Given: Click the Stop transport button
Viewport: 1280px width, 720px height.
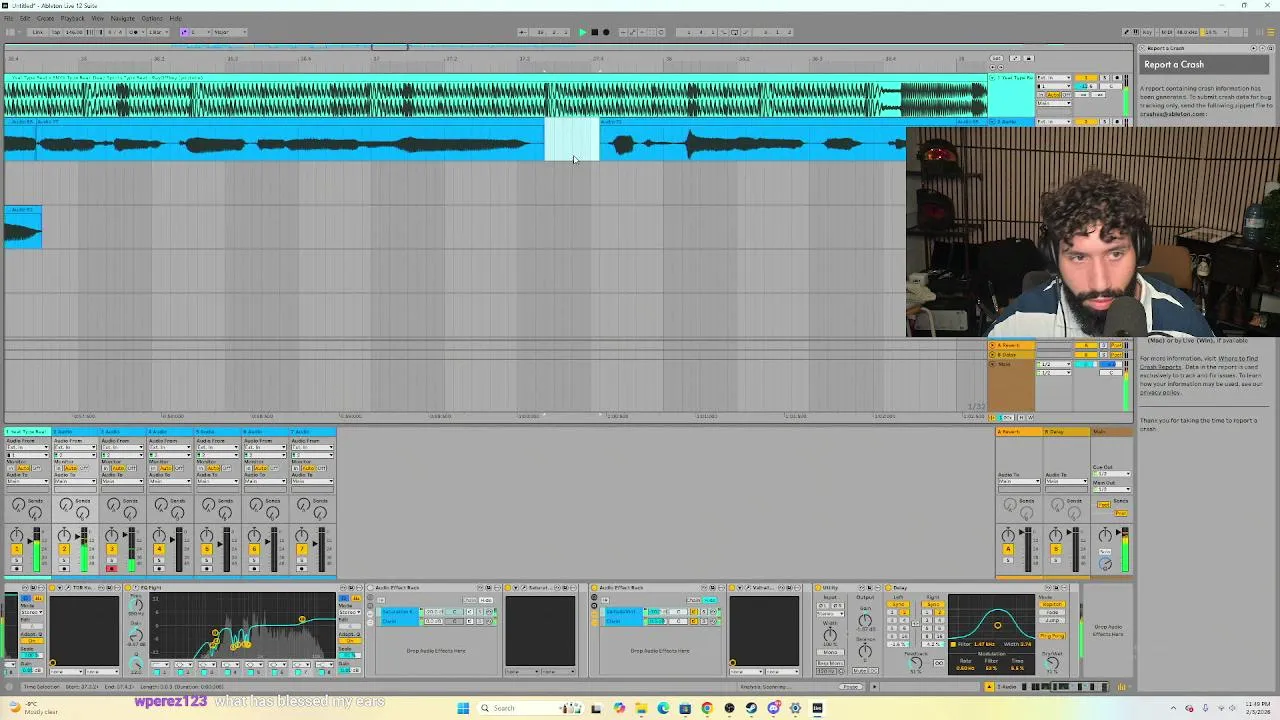Looking at the screenshot, I should tap(594, 32).
